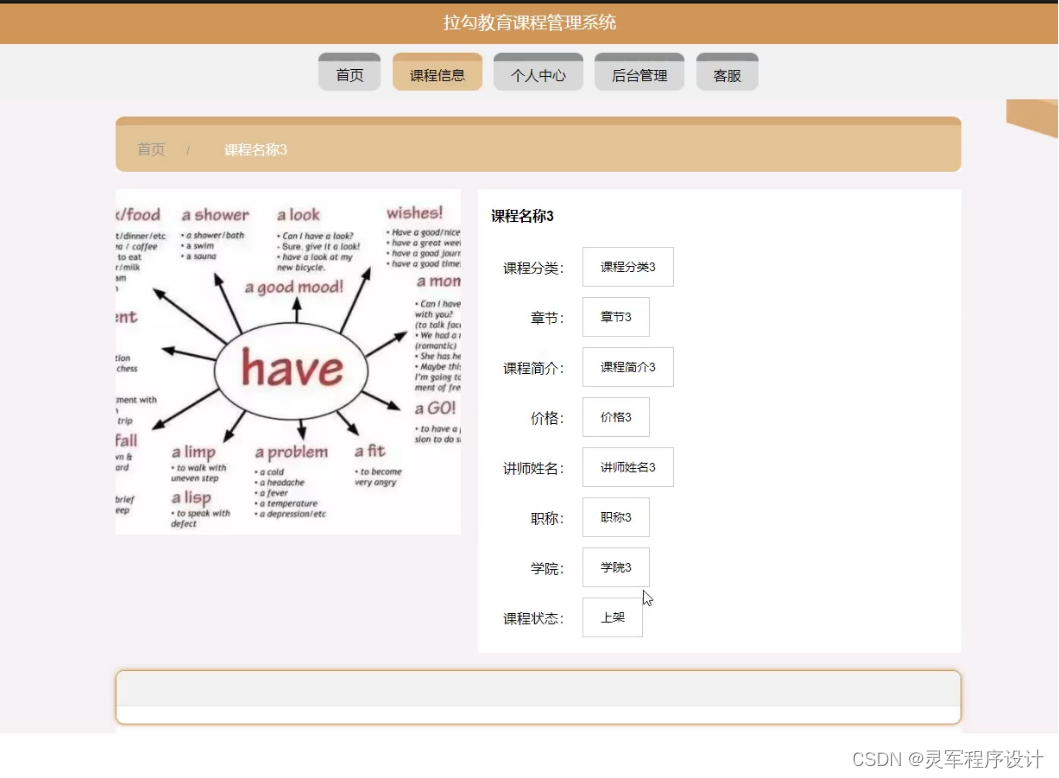Open the 客服 customer service tab
This screenshot has height=778, width=1059.
[727, 71]
